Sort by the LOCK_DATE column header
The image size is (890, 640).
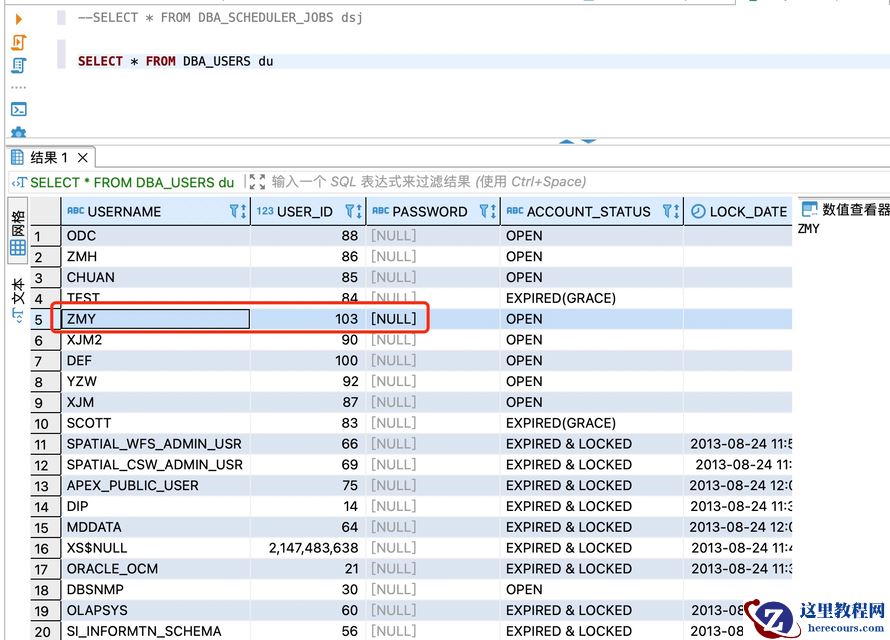(x=747, y=211)
